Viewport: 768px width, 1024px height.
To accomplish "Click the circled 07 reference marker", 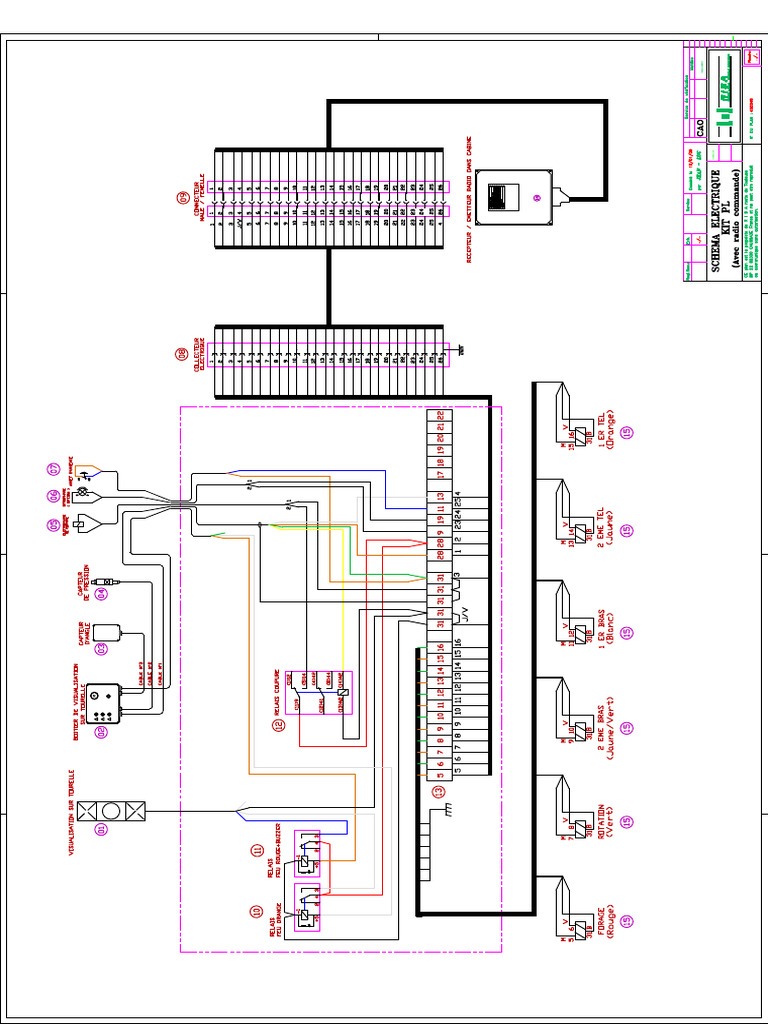I will [x=54, y=468].
